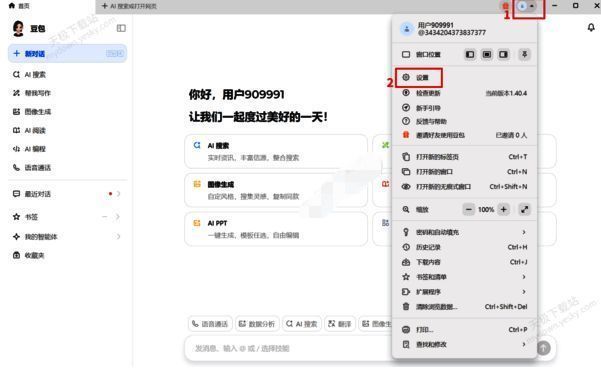Click the 数据分析 chip above the input
The image size is (601, 376).
pyautogui.click(x=257, y=324)
